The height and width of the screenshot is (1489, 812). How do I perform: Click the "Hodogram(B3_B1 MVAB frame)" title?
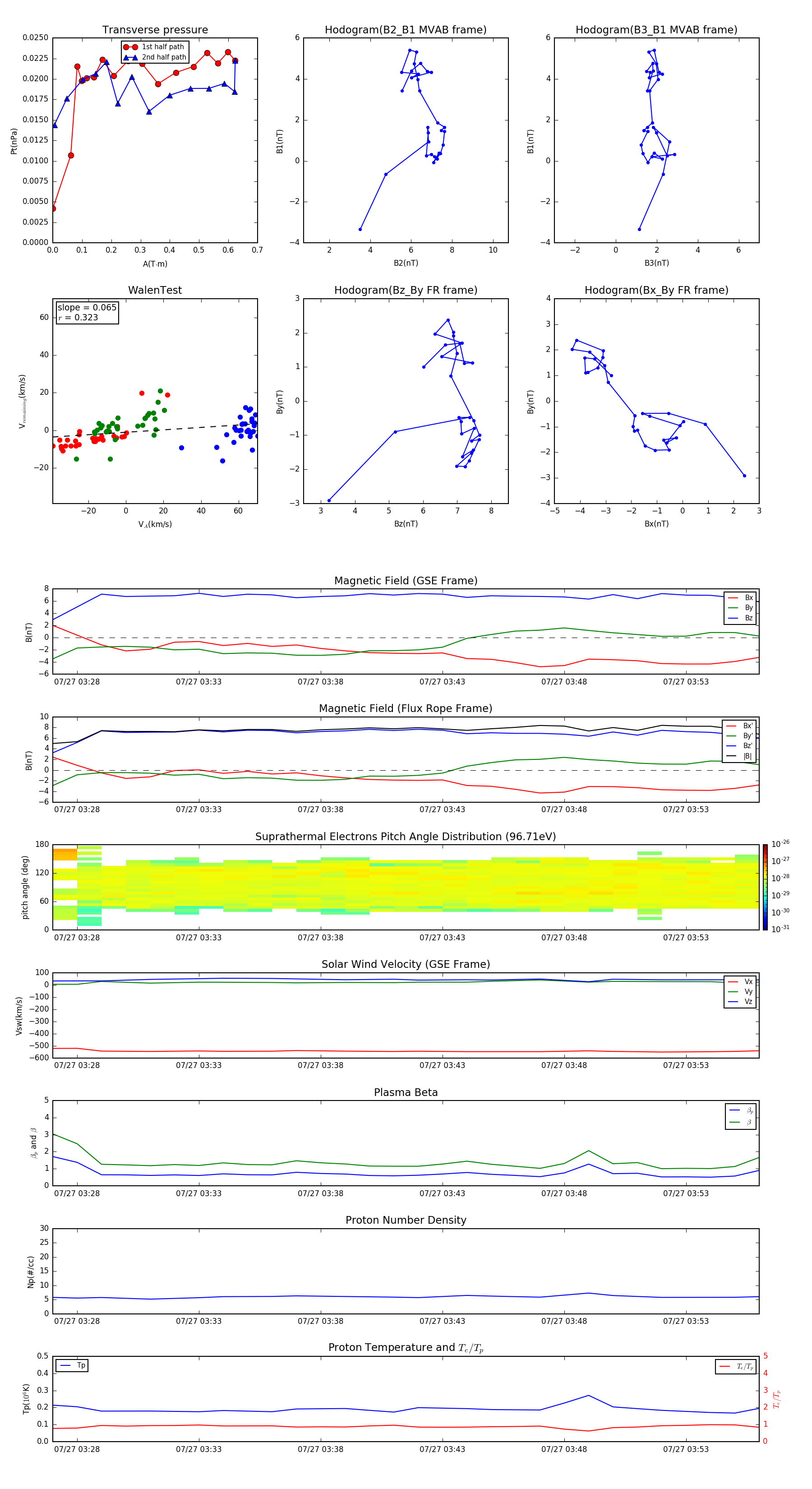click(656, 30)
